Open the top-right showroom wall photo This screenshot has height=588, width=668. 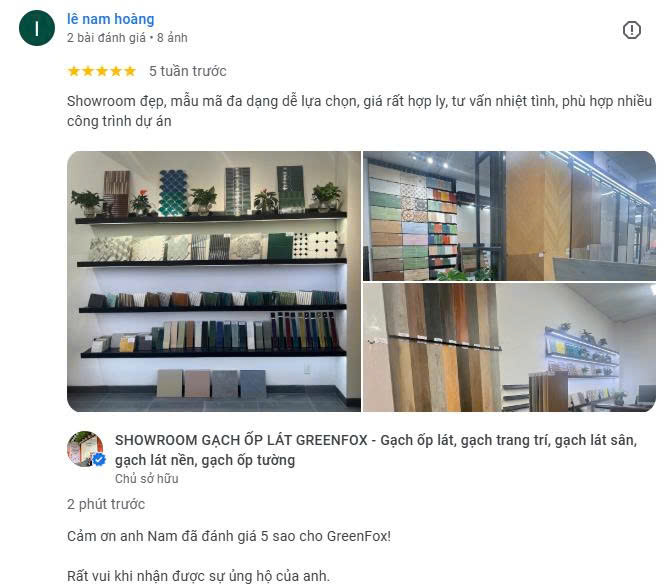[x=509, y=216]
